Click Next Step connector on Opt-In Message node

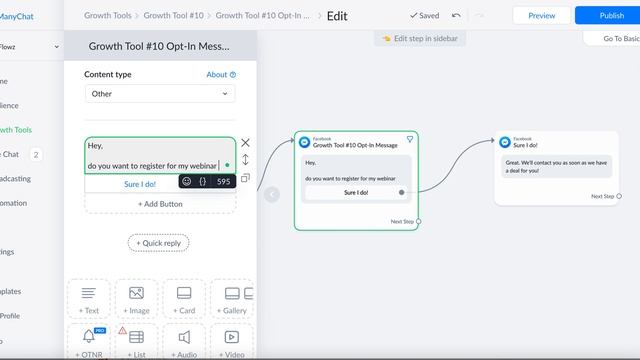[418, 221]
